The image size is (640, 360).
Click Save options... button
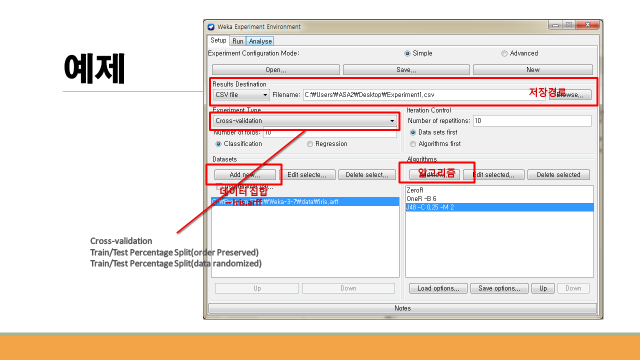(x=499, y=289)
